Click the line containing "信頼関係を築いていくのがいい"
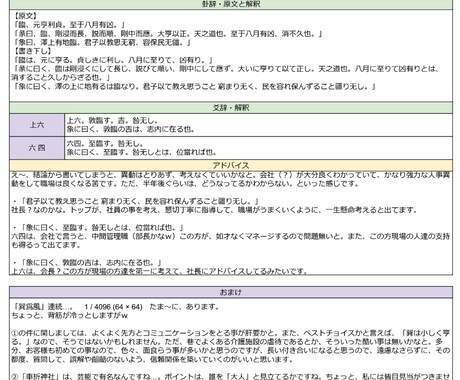 (152, 359)
